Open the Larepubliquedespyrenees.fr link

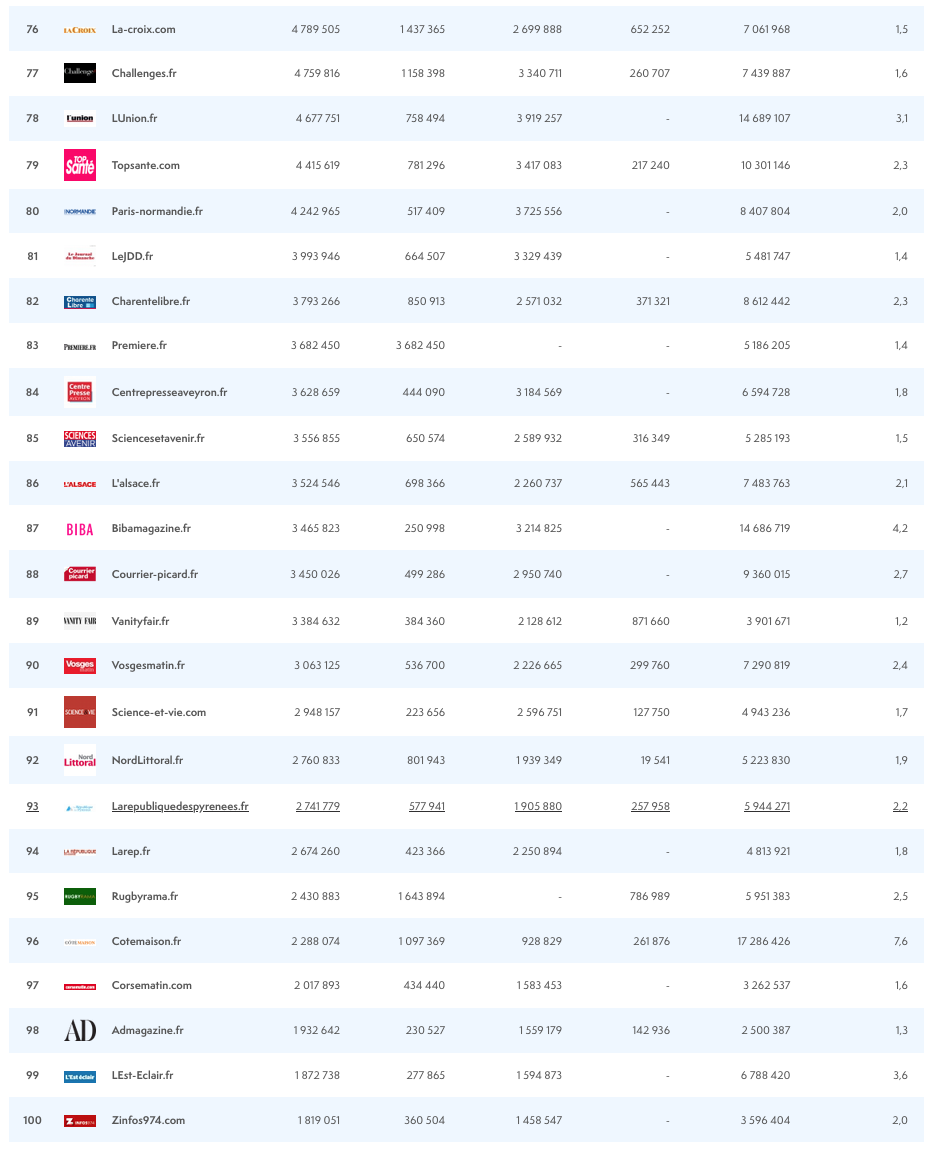180,806
